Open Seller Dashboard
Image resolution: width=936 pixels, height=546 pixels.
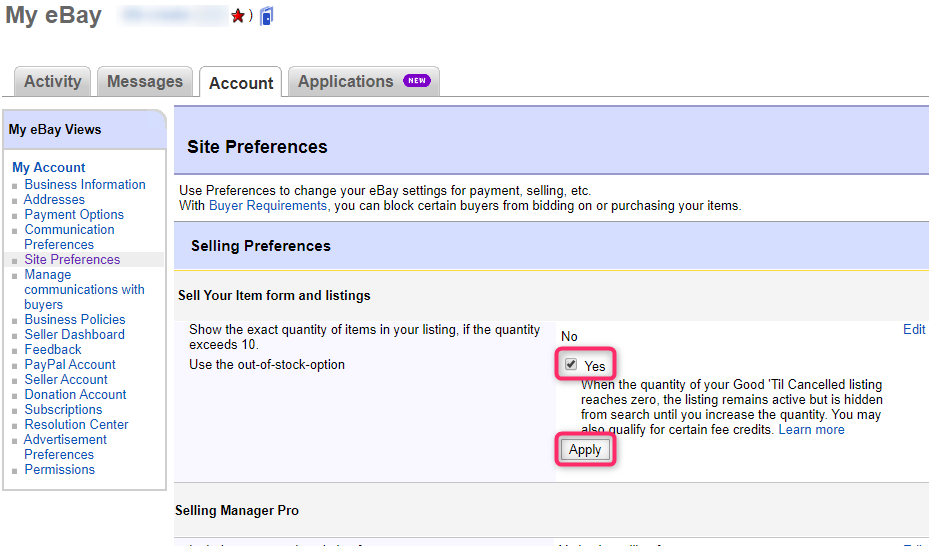tap(75, 334)
